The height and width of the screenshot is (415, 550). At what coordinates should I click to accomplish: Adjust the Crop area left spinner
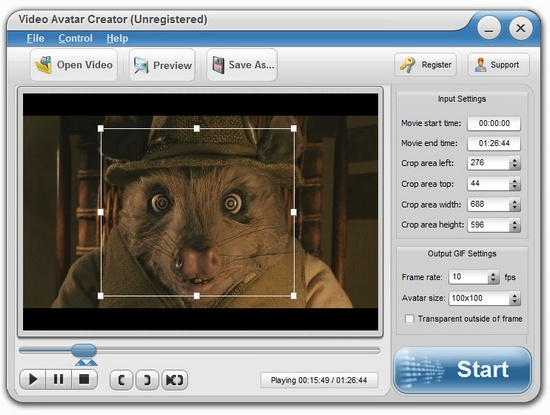[x=515, y=163]
